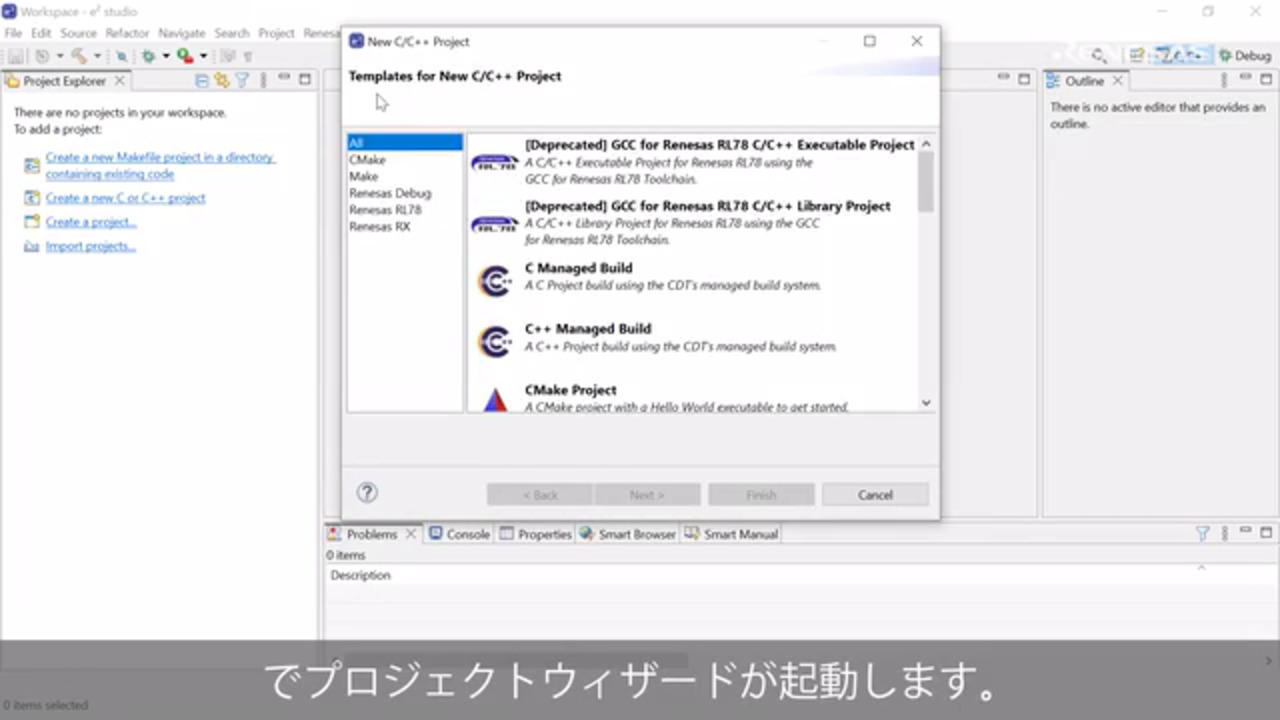The height and width of the screenshot is (720, 1280).
Task: Switch to the Console tab
Action: [x=460, y=534]
